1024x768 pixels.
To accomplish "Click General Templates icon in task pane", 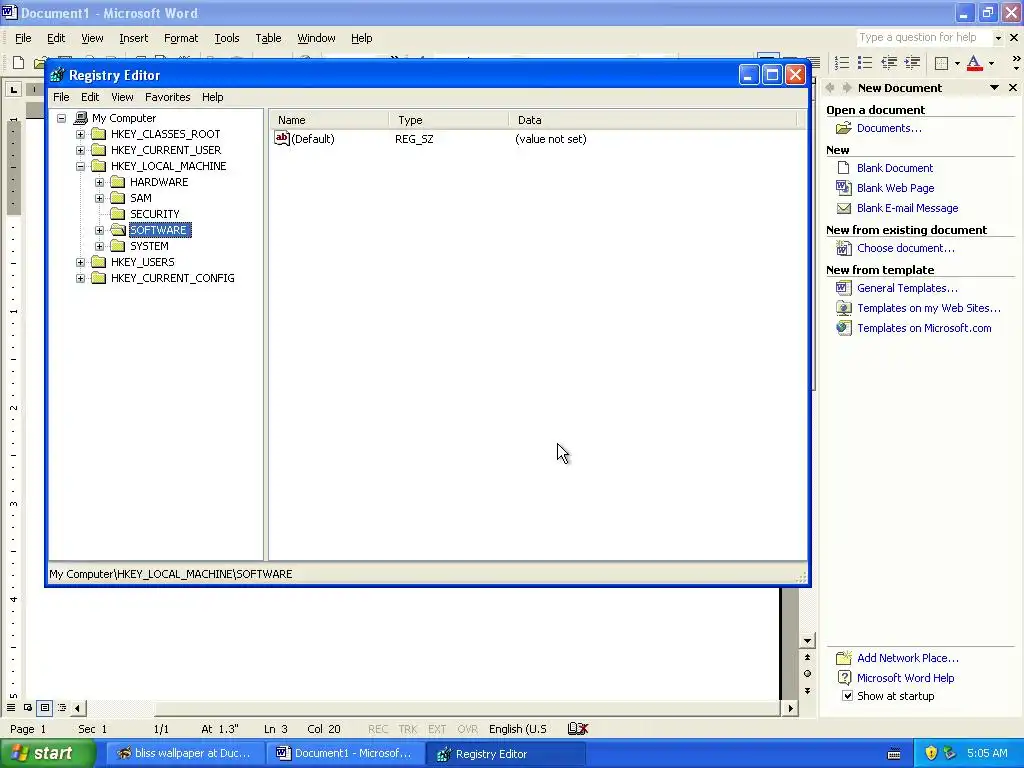I will 844,288.
